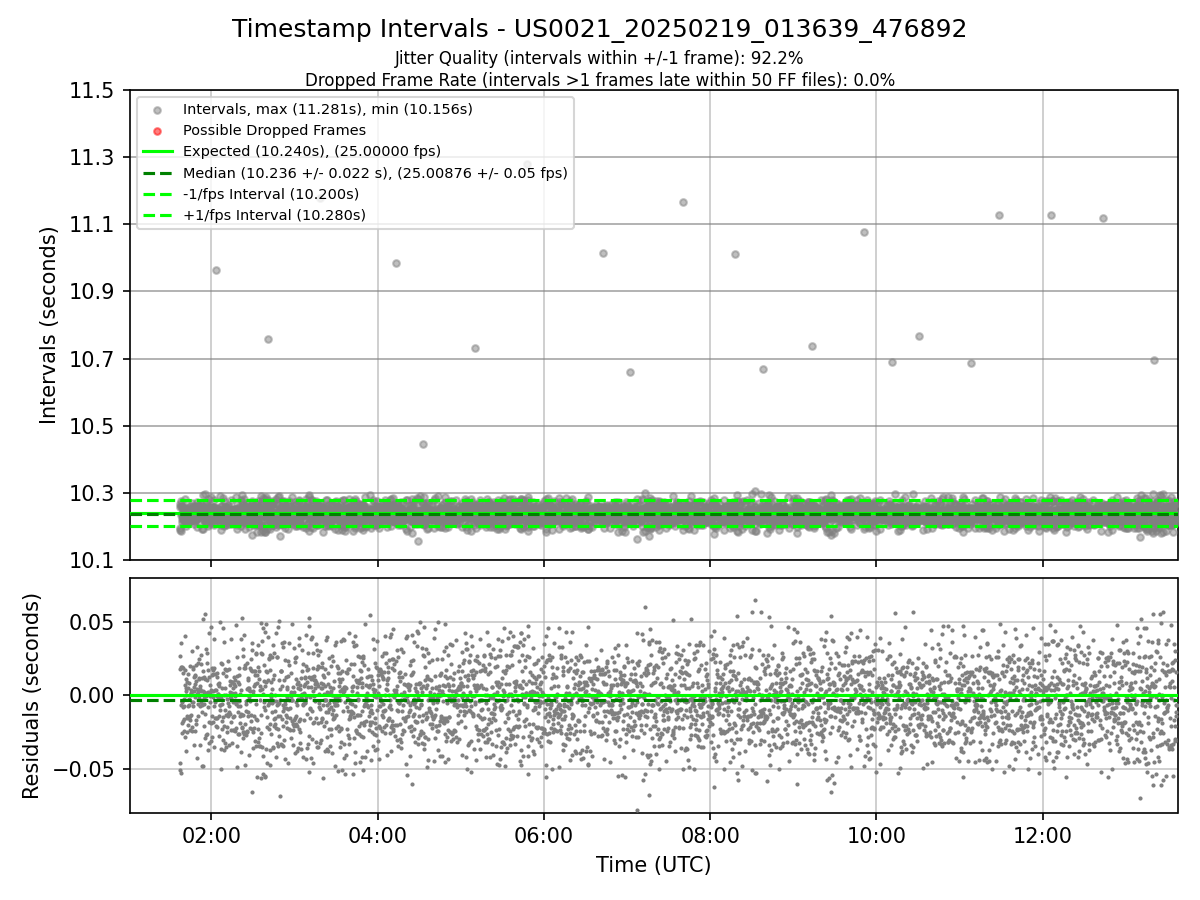Image resolution: width=1200 pixels, height=900 pixels.
Task: Click the '10:00' x-axis tick label
Action: (876, 834)
